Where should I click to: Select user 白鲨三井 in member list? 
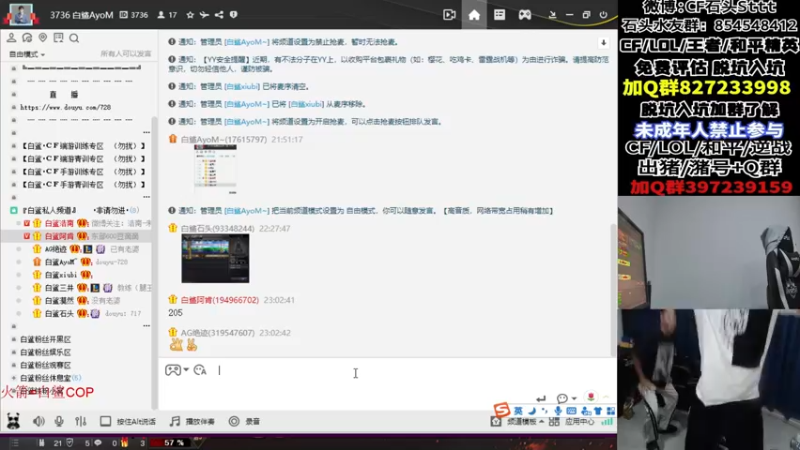coord(59,288)
